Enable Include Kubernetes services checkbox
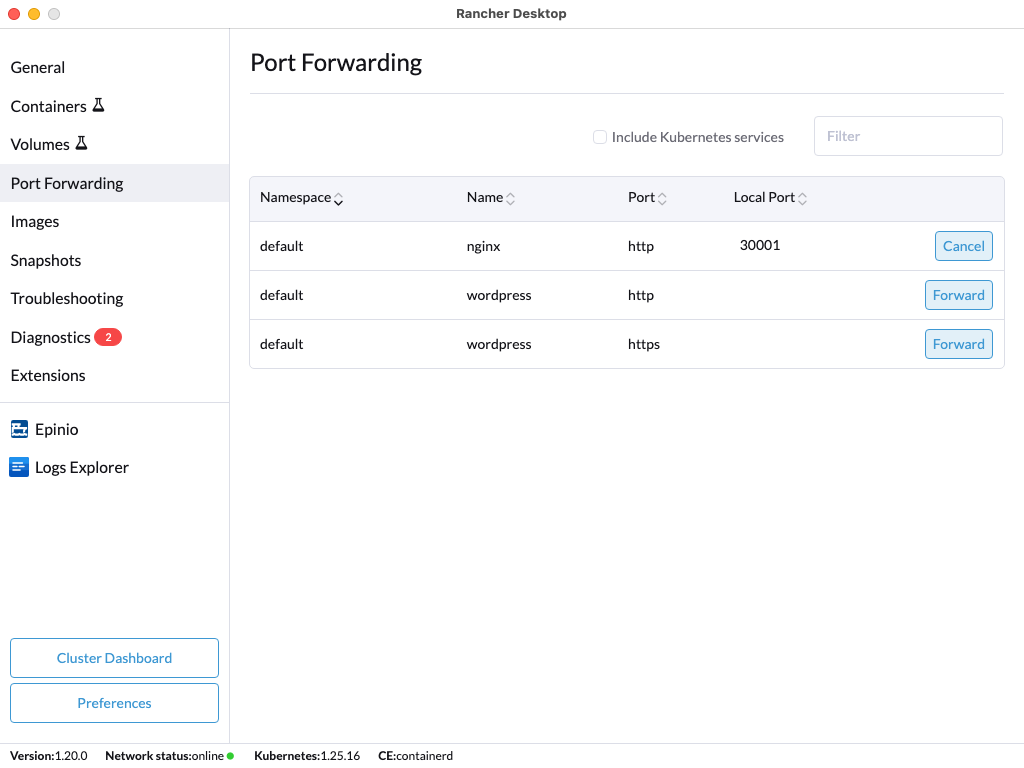Screen dimensions: 1024x768 pos(600,137)
